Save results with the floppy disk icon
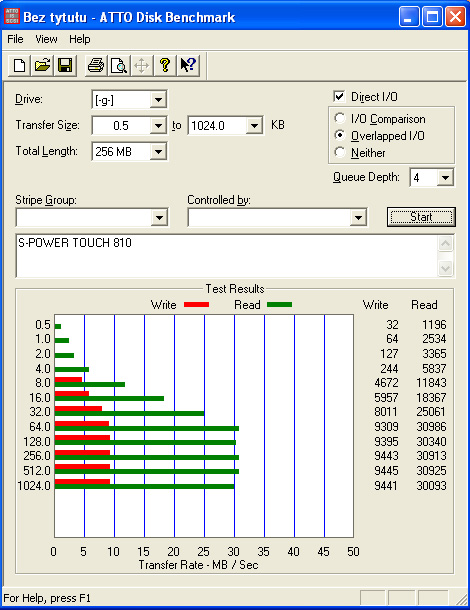The width and height of the screenshot is (470, 610). 65,65
